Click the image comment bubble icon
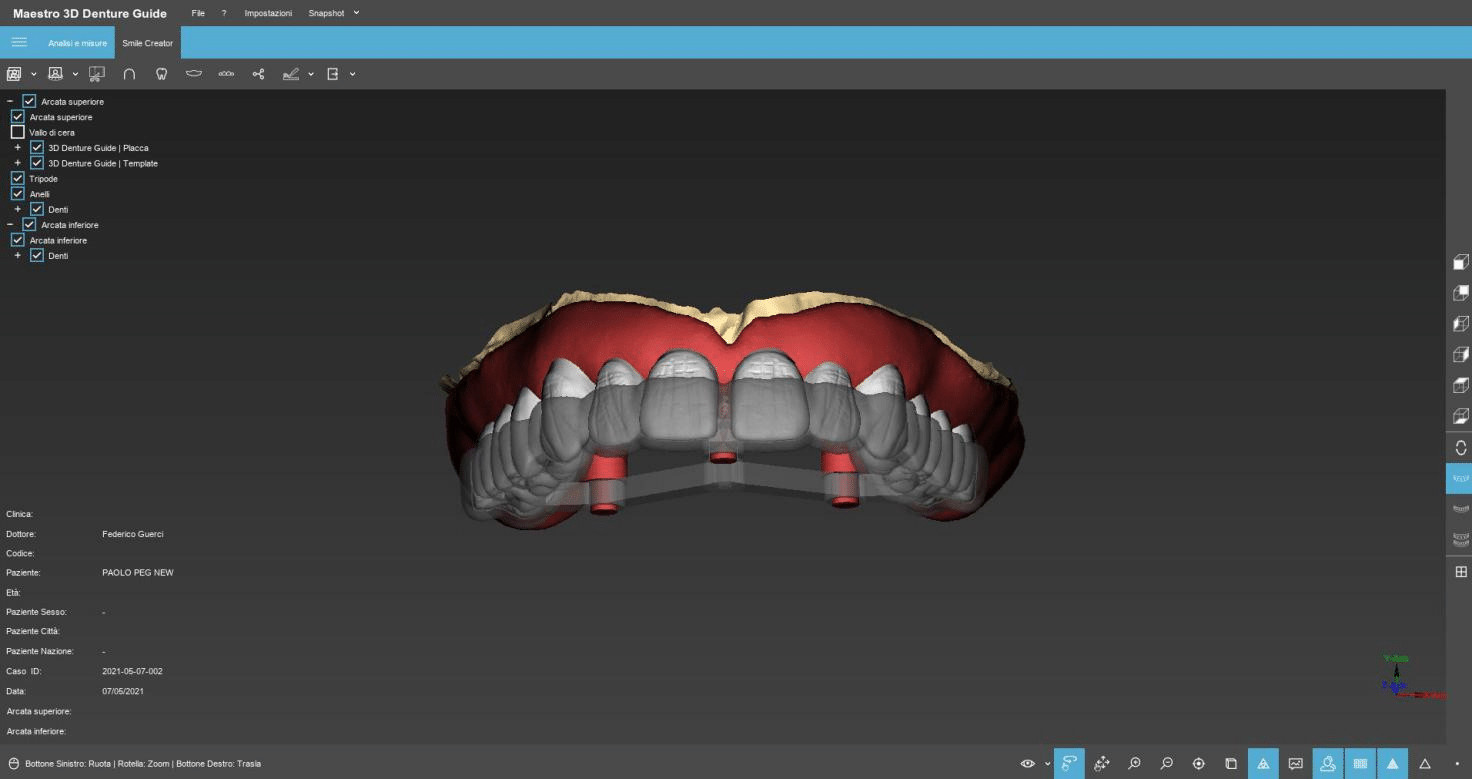This screenshot has width=1472, height=779. (x=1296, y=764)
